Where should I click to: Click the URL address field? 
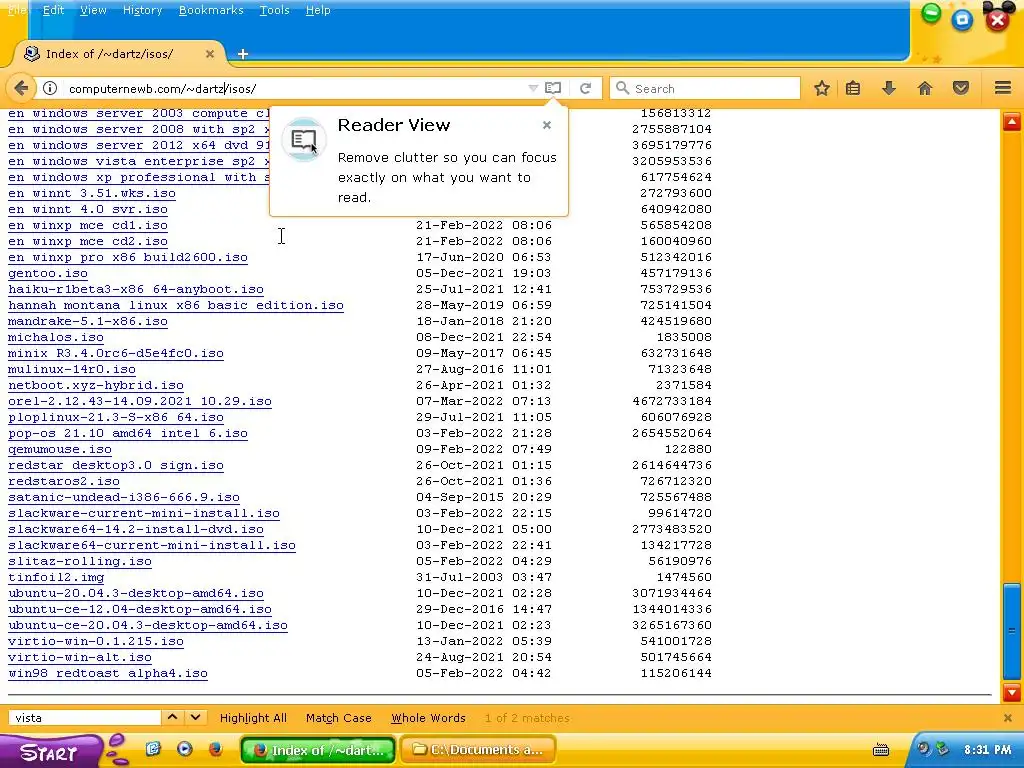[294, 88]
